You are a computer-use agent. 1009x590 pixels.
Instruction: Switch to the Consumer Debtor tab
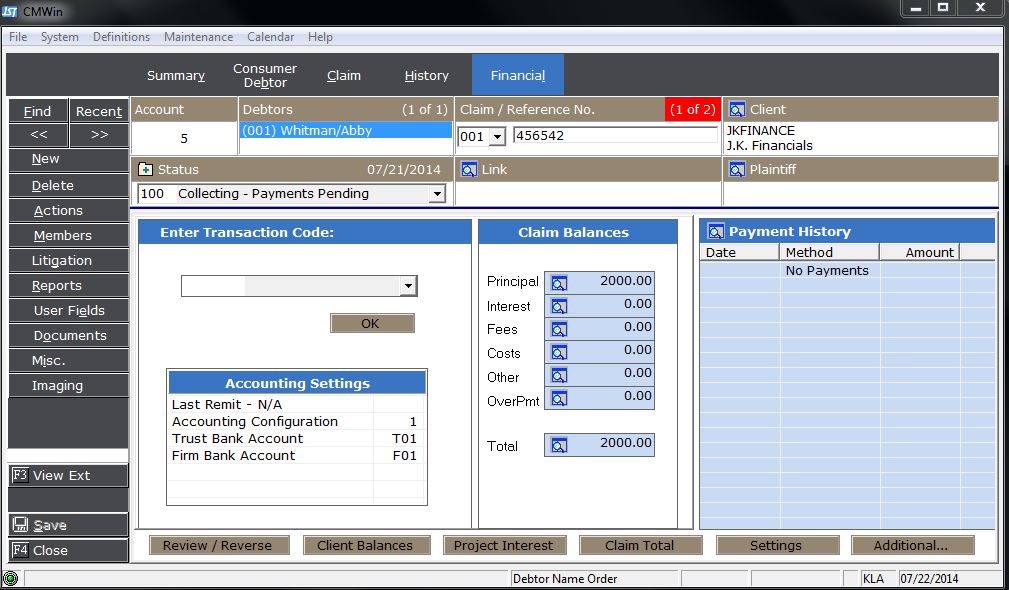(x=265, y=76)
